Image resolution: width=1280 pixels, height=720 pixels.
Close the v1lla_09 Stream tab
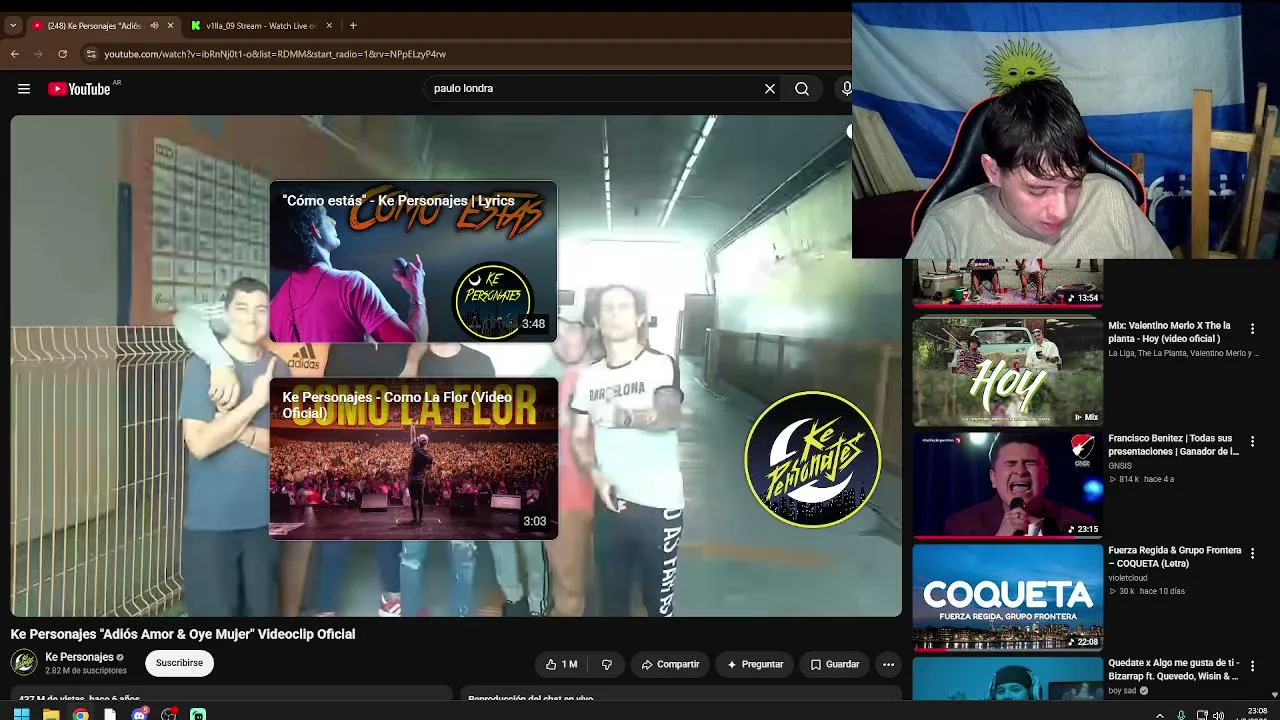(331, 26)
